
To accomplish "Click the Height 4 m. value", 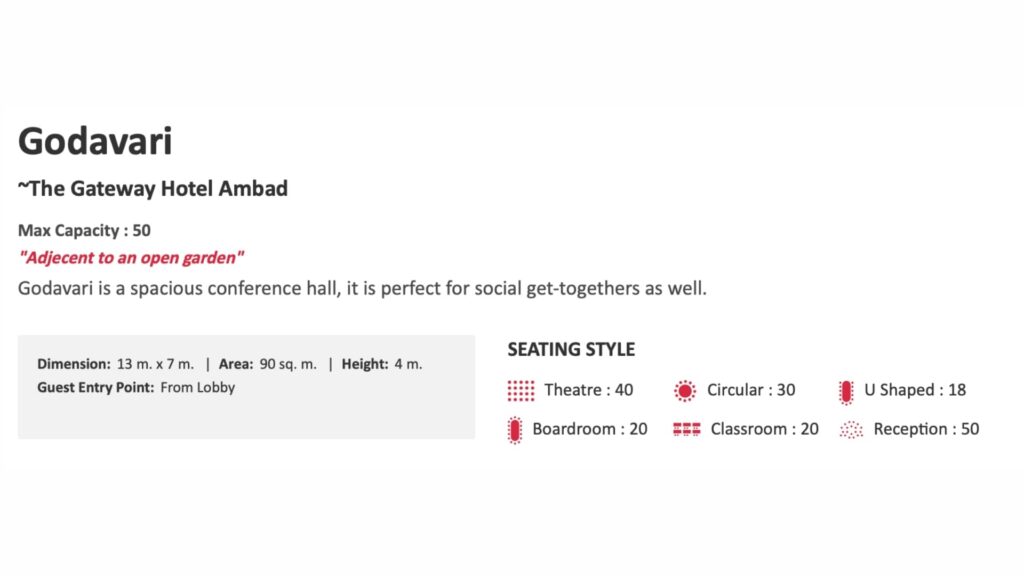I will [x=408, y=364].
